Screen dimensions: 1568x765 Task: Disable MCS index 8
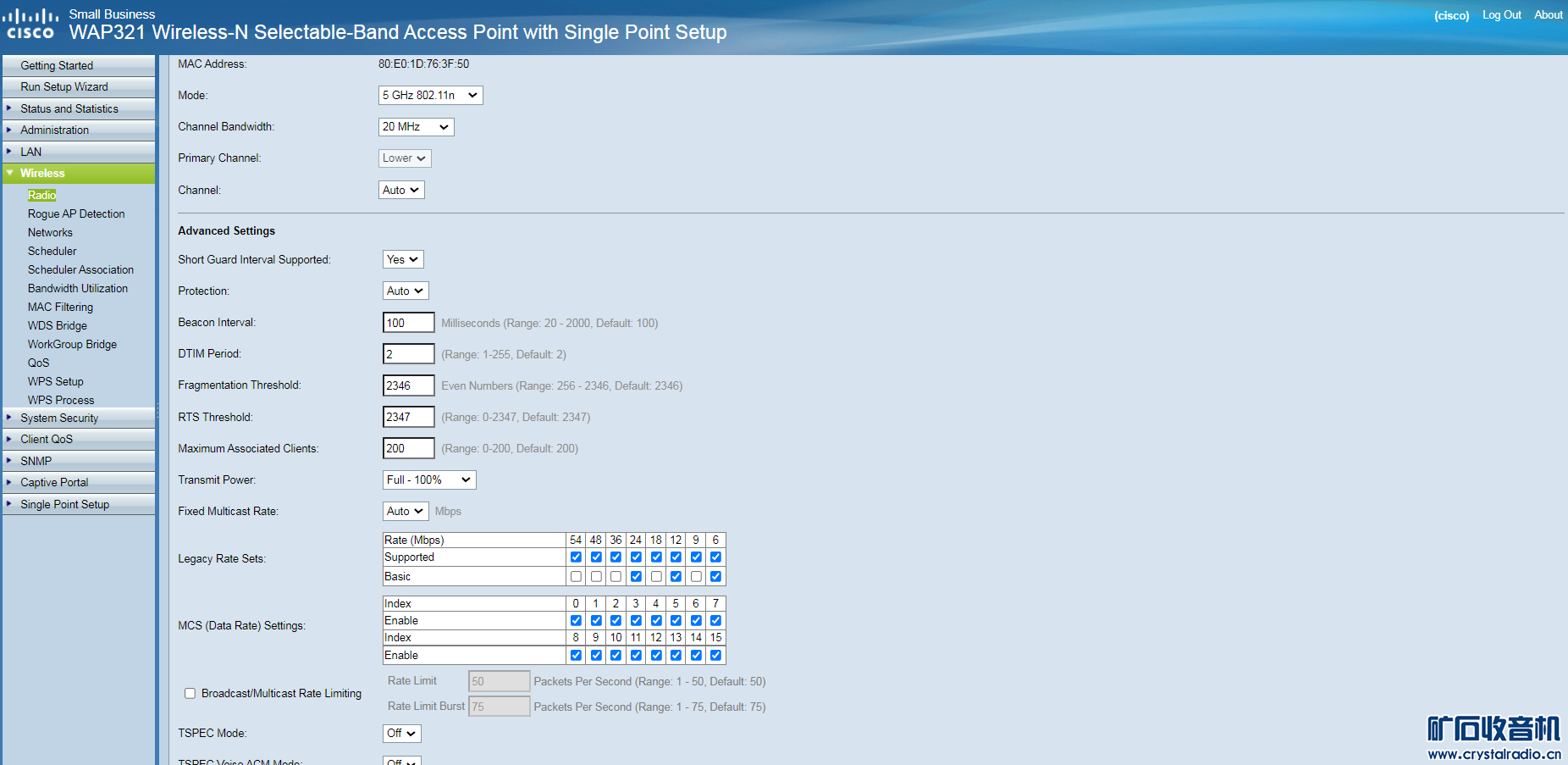[x=576, y=655]
